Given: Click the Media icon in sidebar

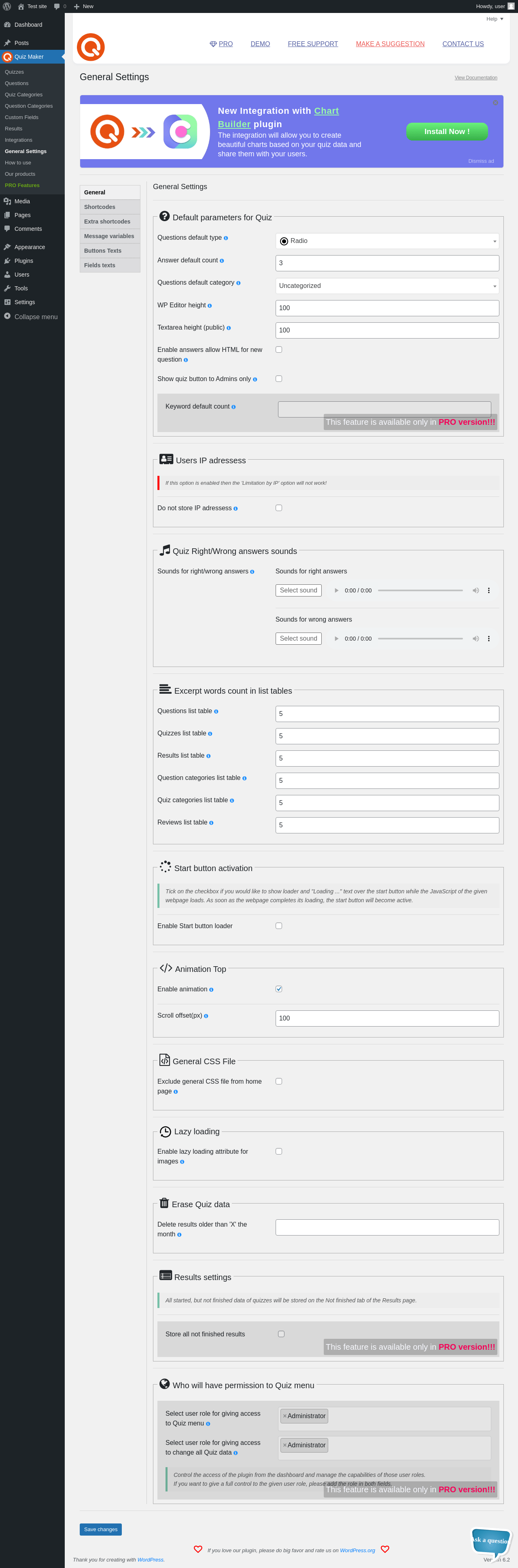Looking at the screenshot, I should tap(7, 202).
